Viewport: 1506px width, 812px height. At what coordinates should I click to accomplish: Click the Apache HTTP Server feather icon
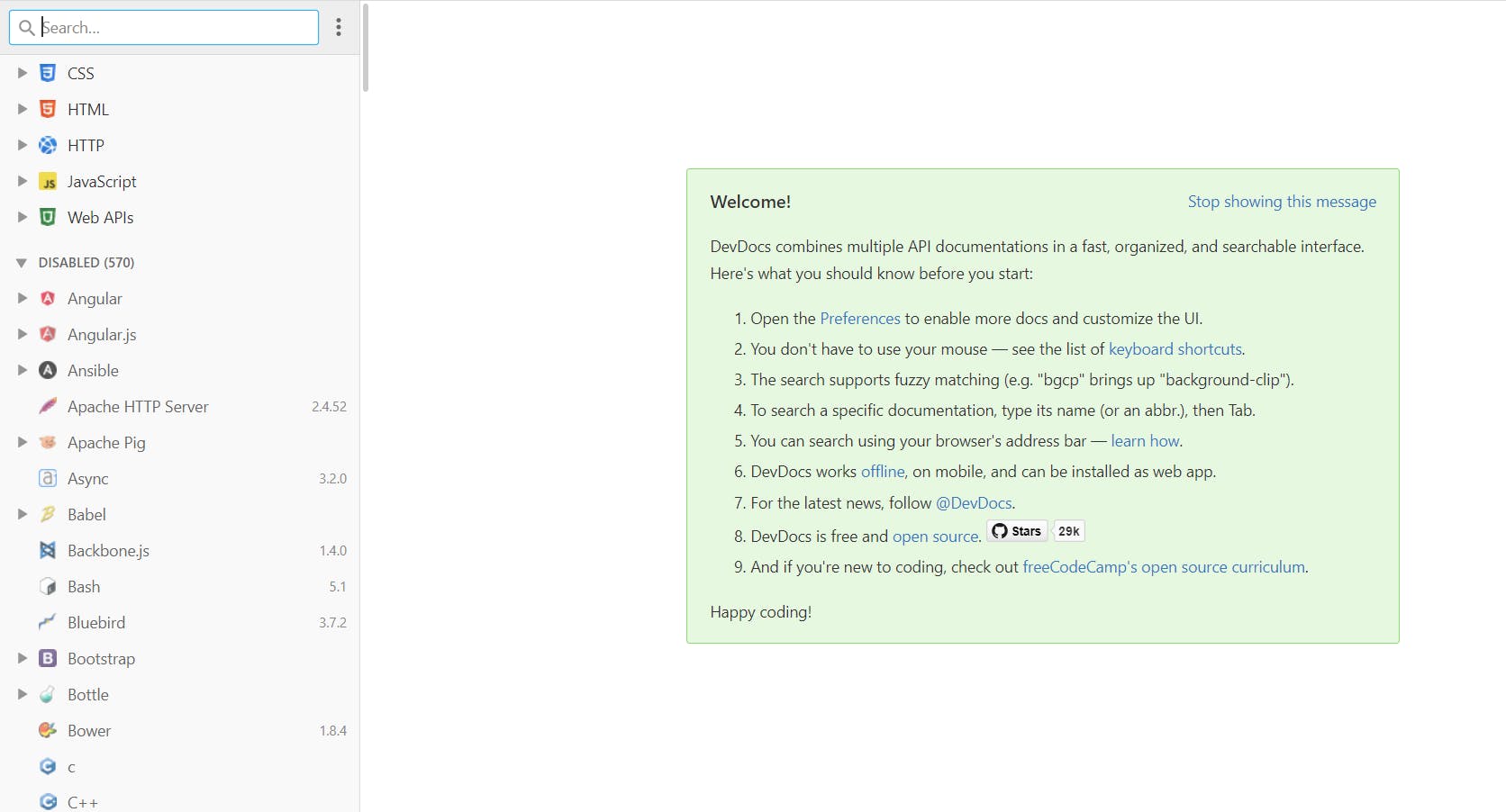click(48, 406)
